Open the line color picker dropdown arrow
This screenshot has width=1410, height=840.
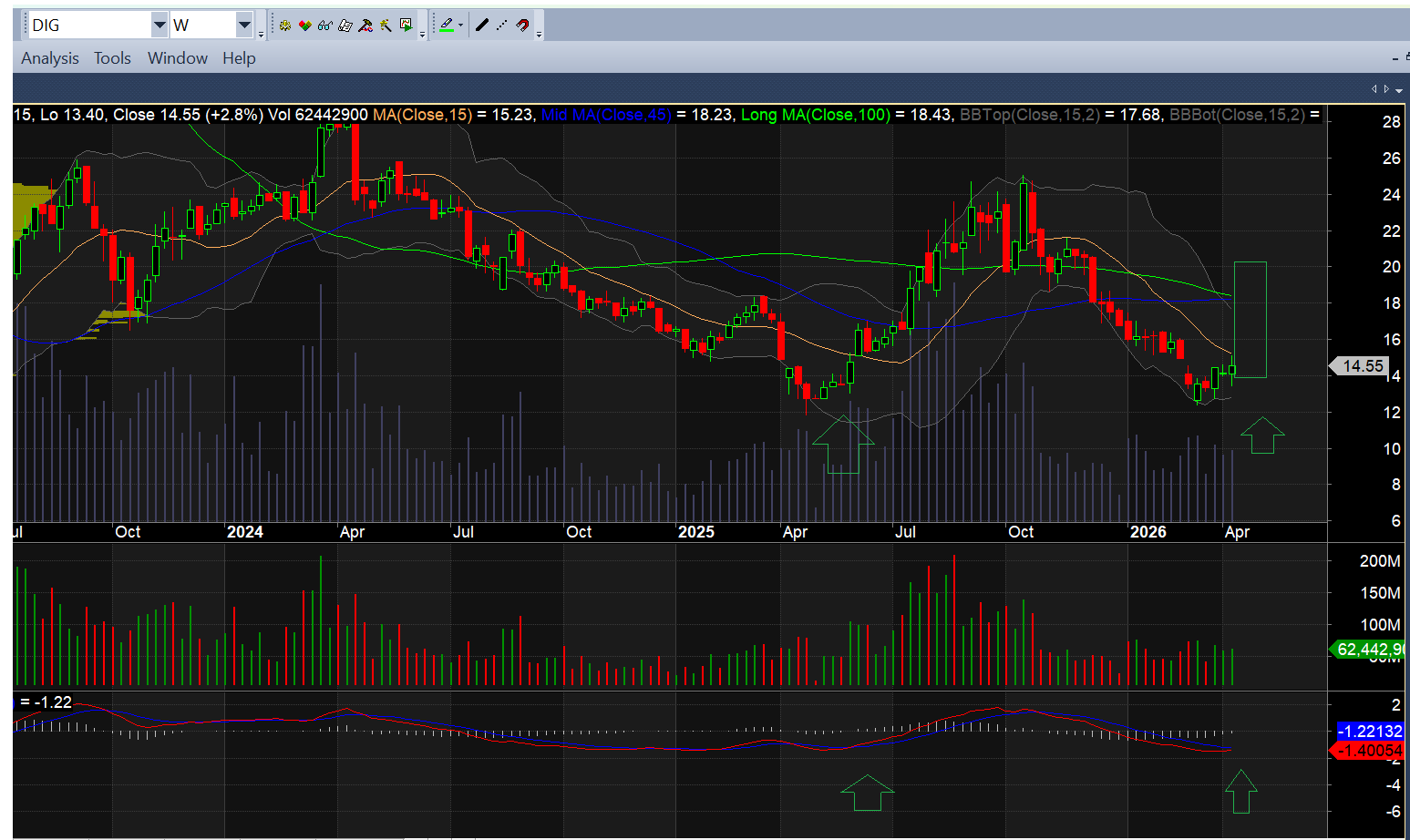(460, 26)
